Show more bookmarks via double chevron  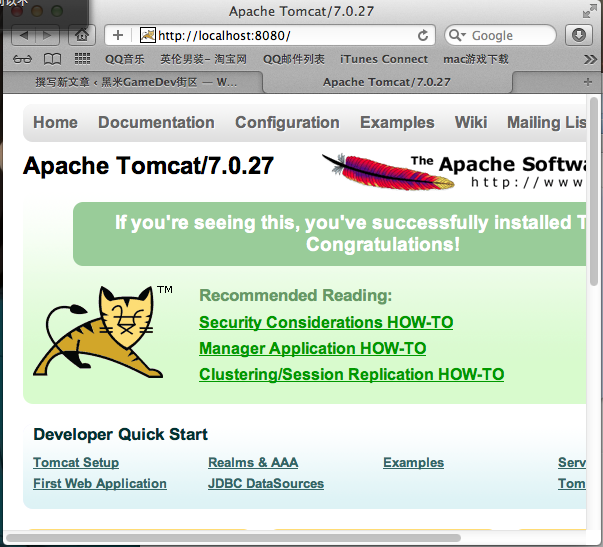click(x=590, y=59)
